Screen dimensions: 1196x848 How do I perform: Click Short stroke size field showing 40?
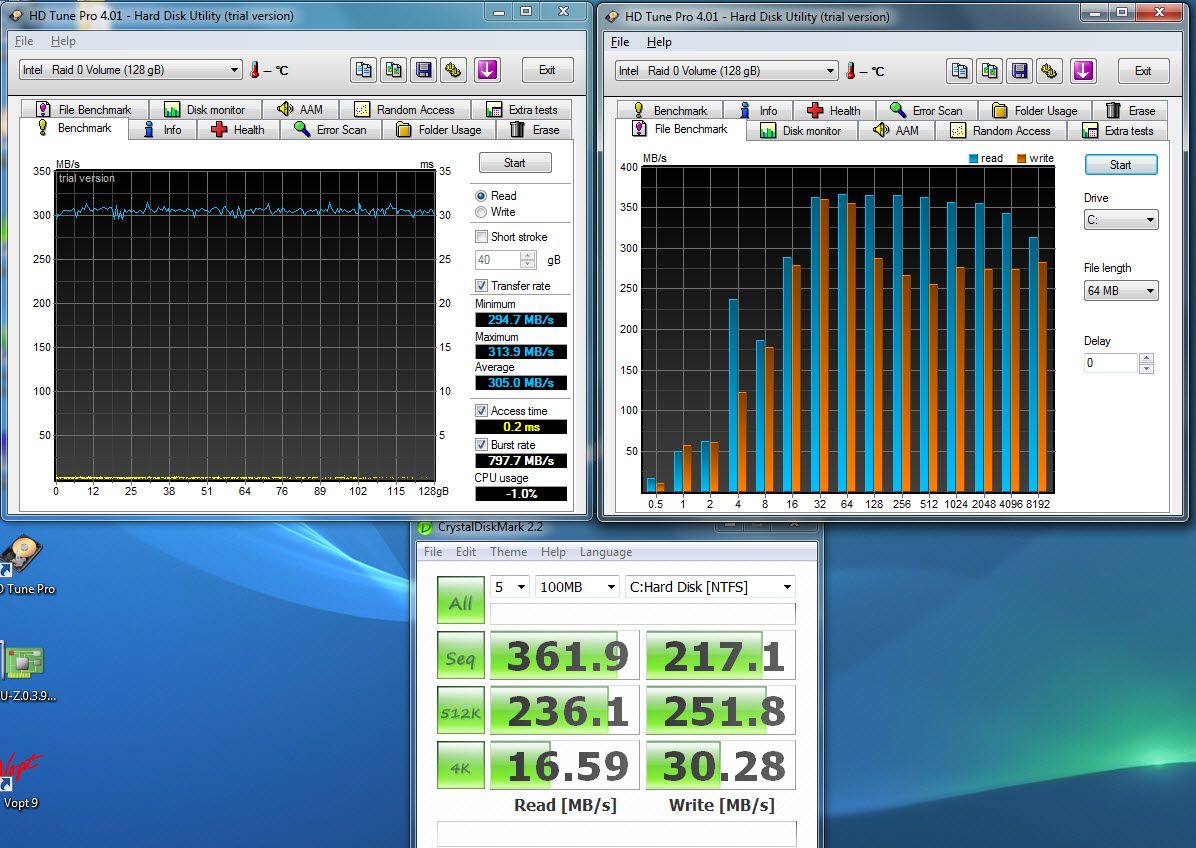tap(497, 260)
